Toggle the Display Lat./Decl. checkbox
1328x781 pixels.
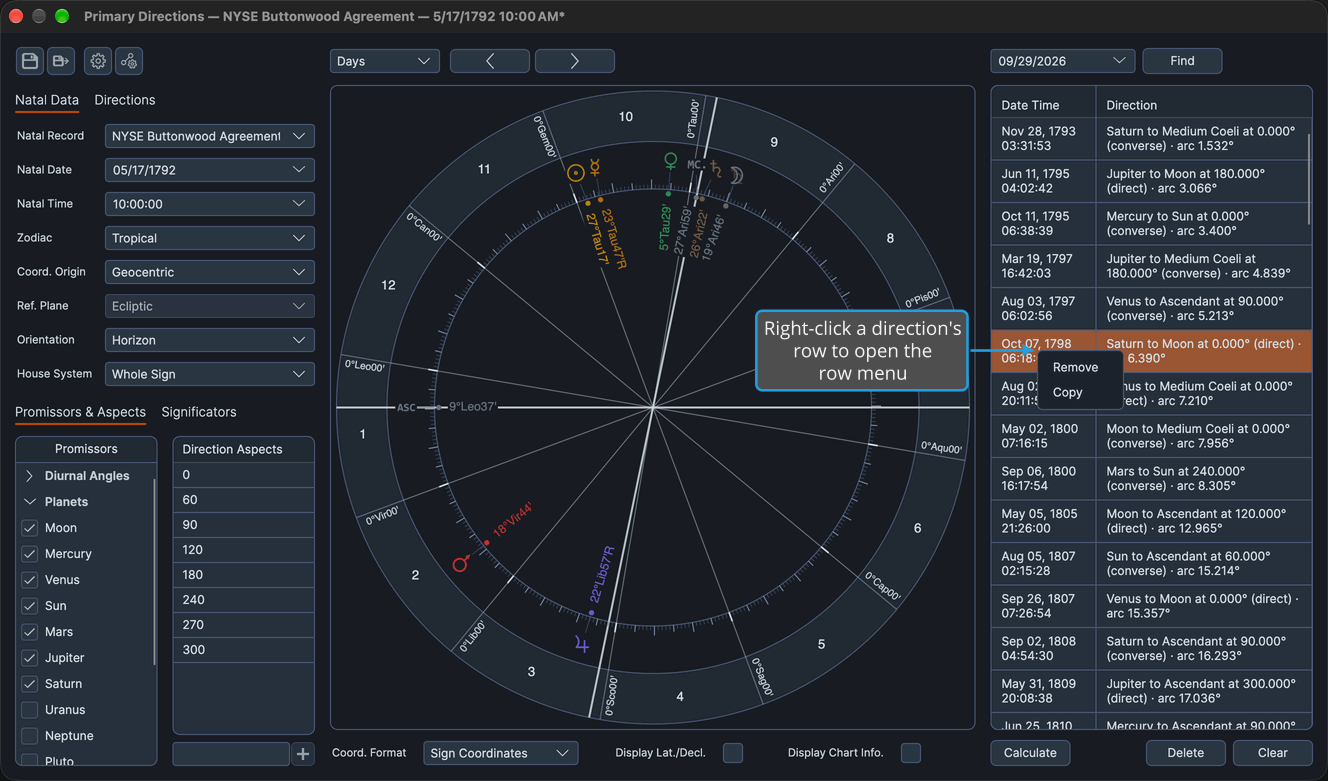[x=733, y=753]
